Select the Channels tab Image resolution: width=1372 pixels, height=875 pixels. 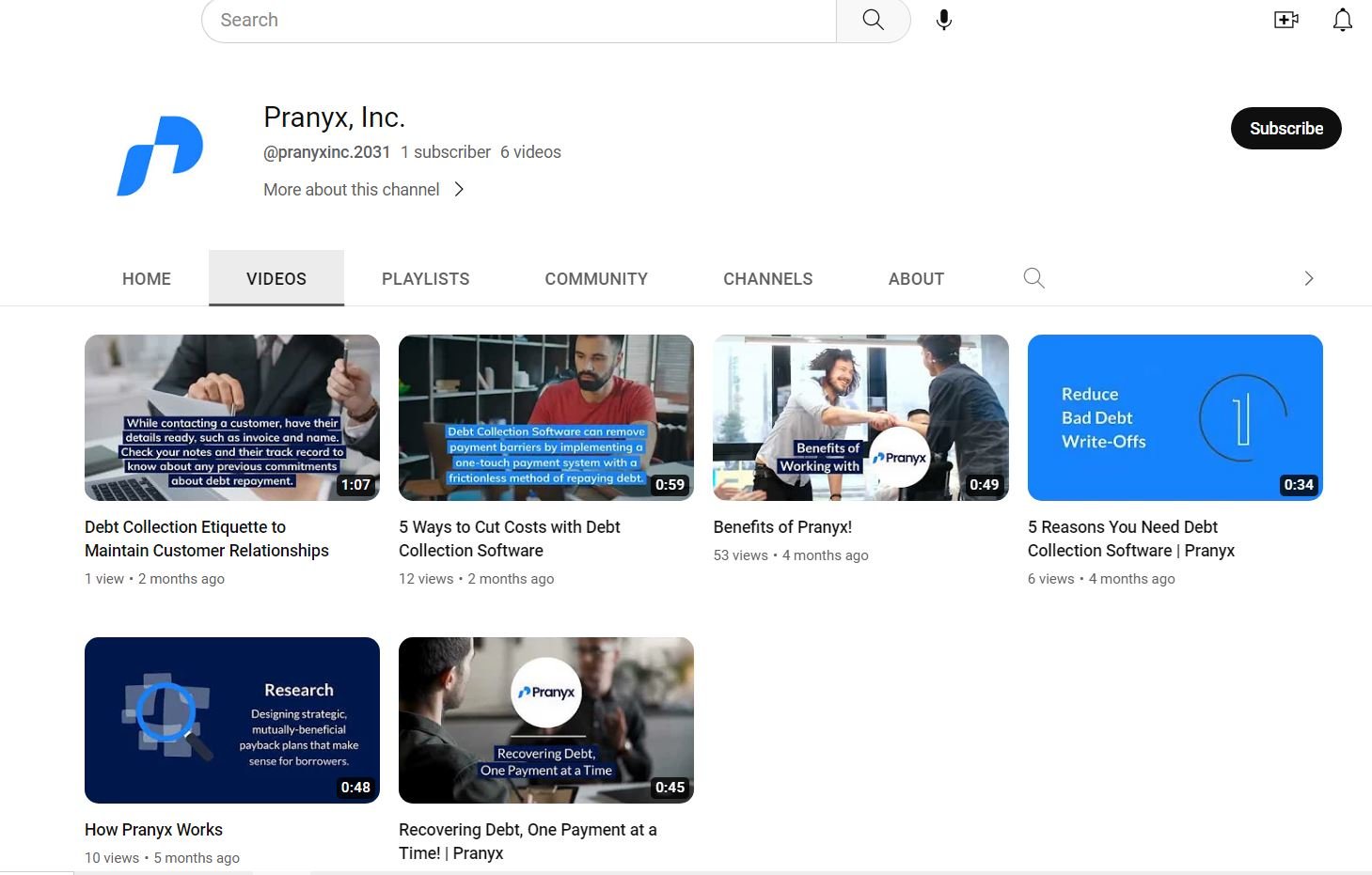point(767,279)
